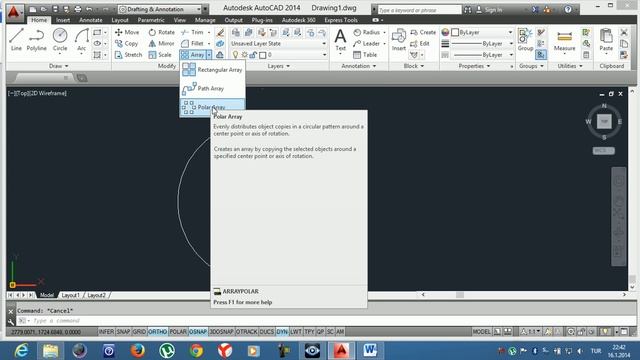Toggle SNAP mode in status bar
This screenshot has width=640, height=360.
(123, 332)
